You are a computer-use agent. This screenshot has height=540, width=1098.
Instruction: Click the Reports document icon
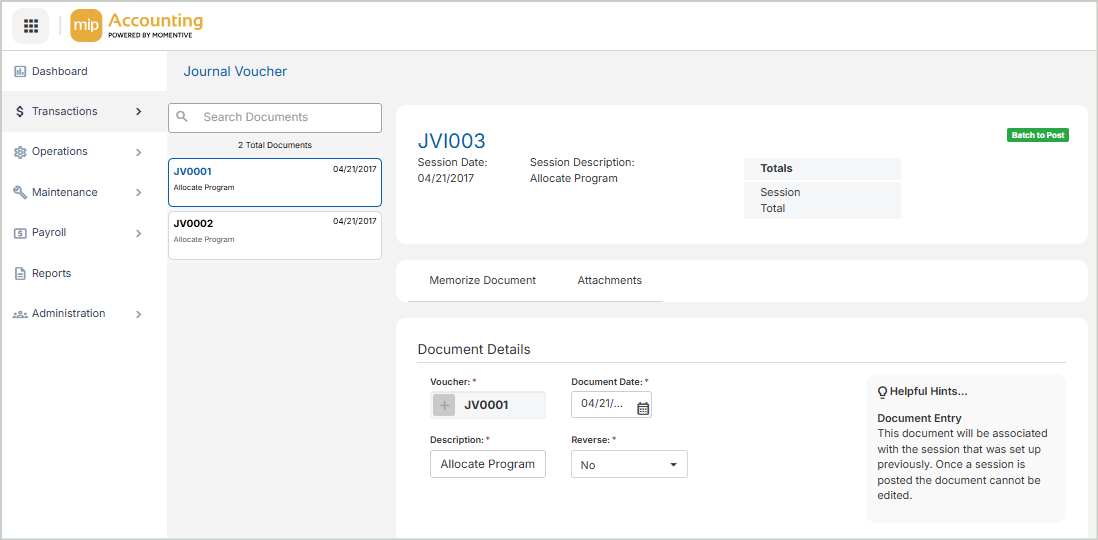[x=20, y=274]
